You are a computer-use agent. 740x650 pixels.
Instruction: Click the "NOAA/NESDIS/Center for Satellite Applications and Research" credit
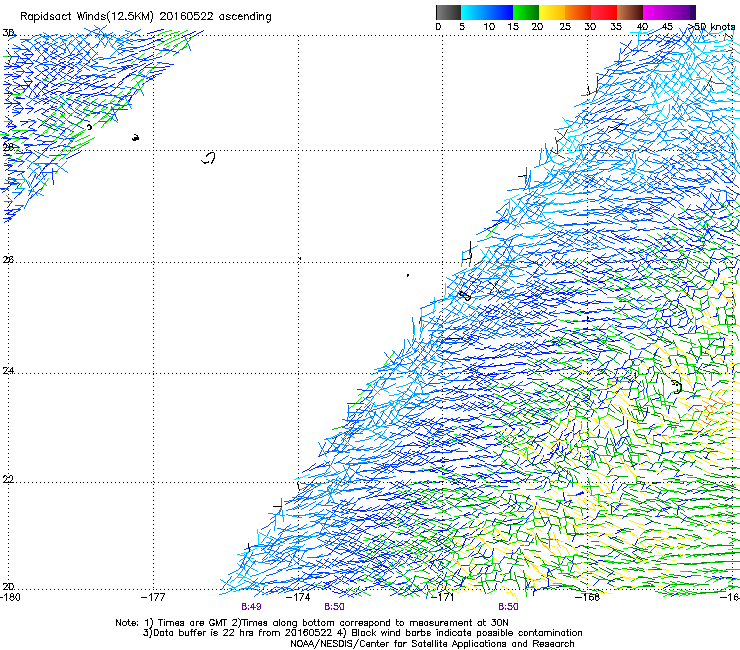(432, 644)
